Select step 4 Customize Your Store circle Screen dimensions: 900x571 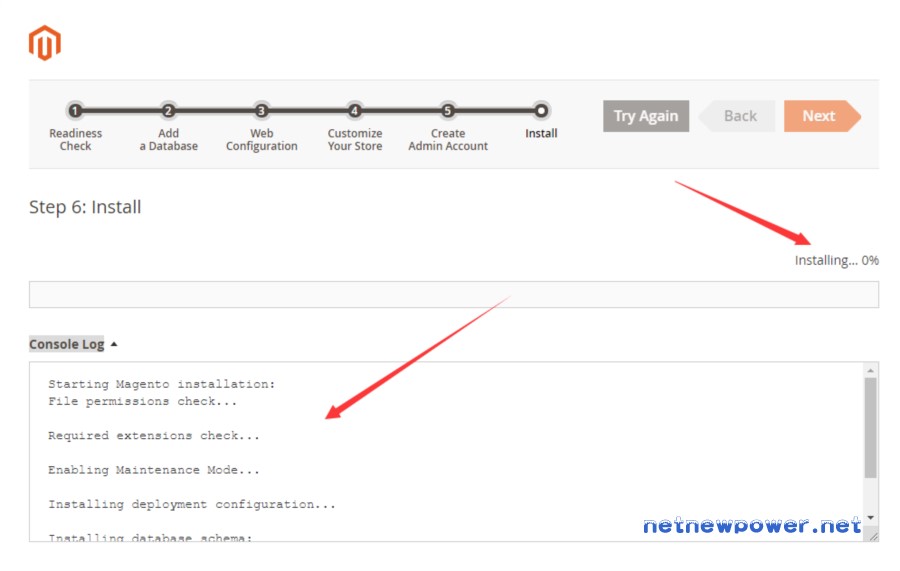[355, 110]
